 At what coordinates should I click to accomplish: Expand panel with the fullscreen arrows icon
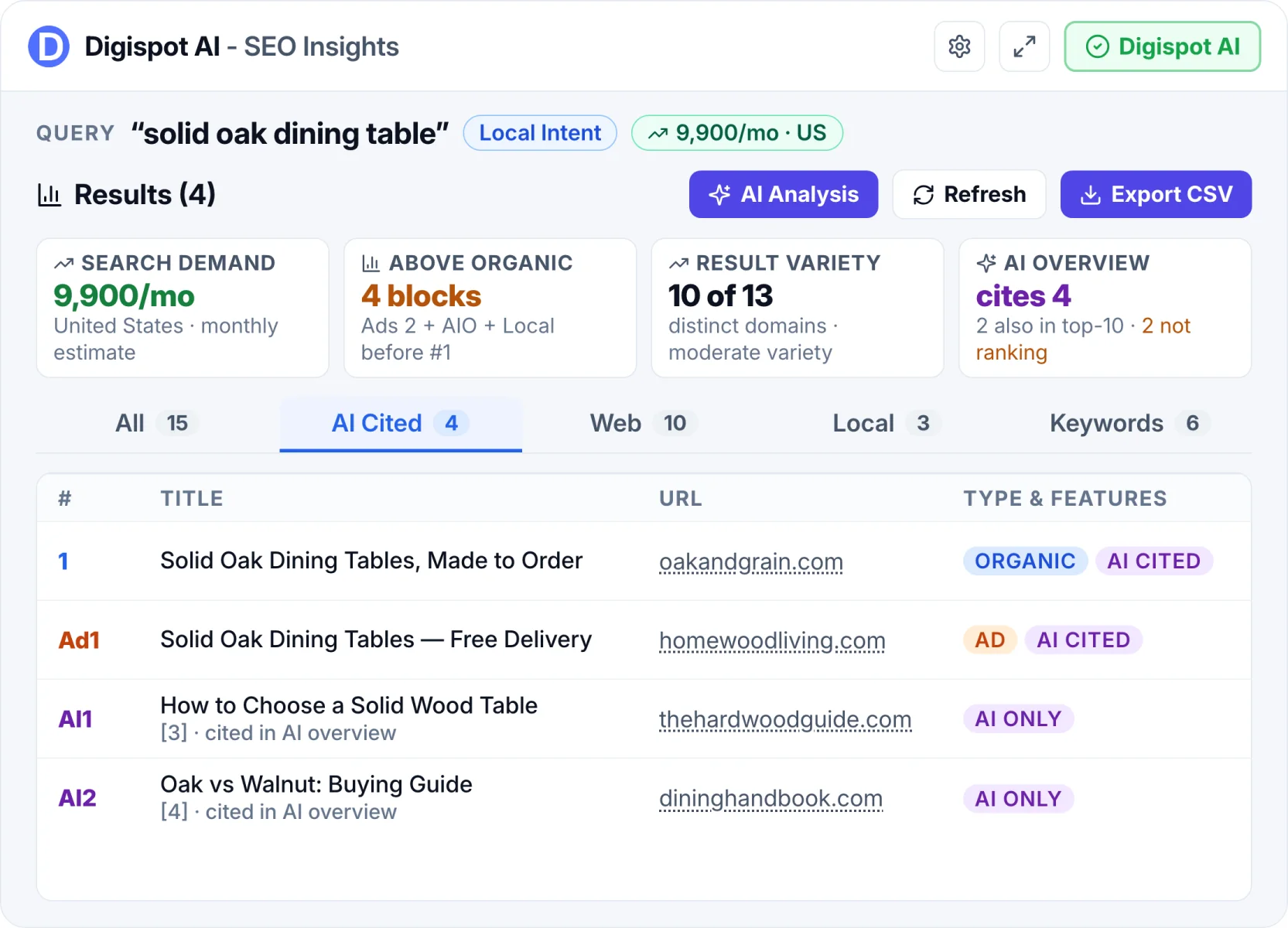click(1024, 46)
